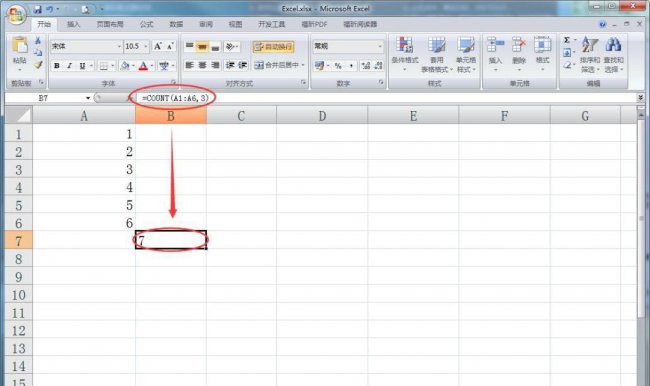Select row 10 header
Image resolution: width=650 pixels, height=386 pixels.
[18, 295]
